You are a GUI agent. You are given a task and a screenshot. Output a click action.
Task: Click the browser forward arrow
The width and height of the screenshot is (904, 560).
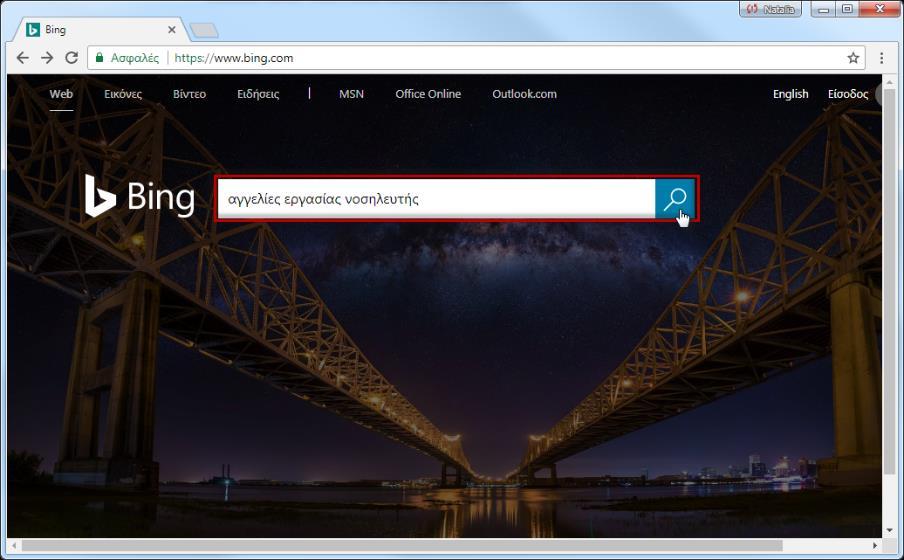(47, 58)
